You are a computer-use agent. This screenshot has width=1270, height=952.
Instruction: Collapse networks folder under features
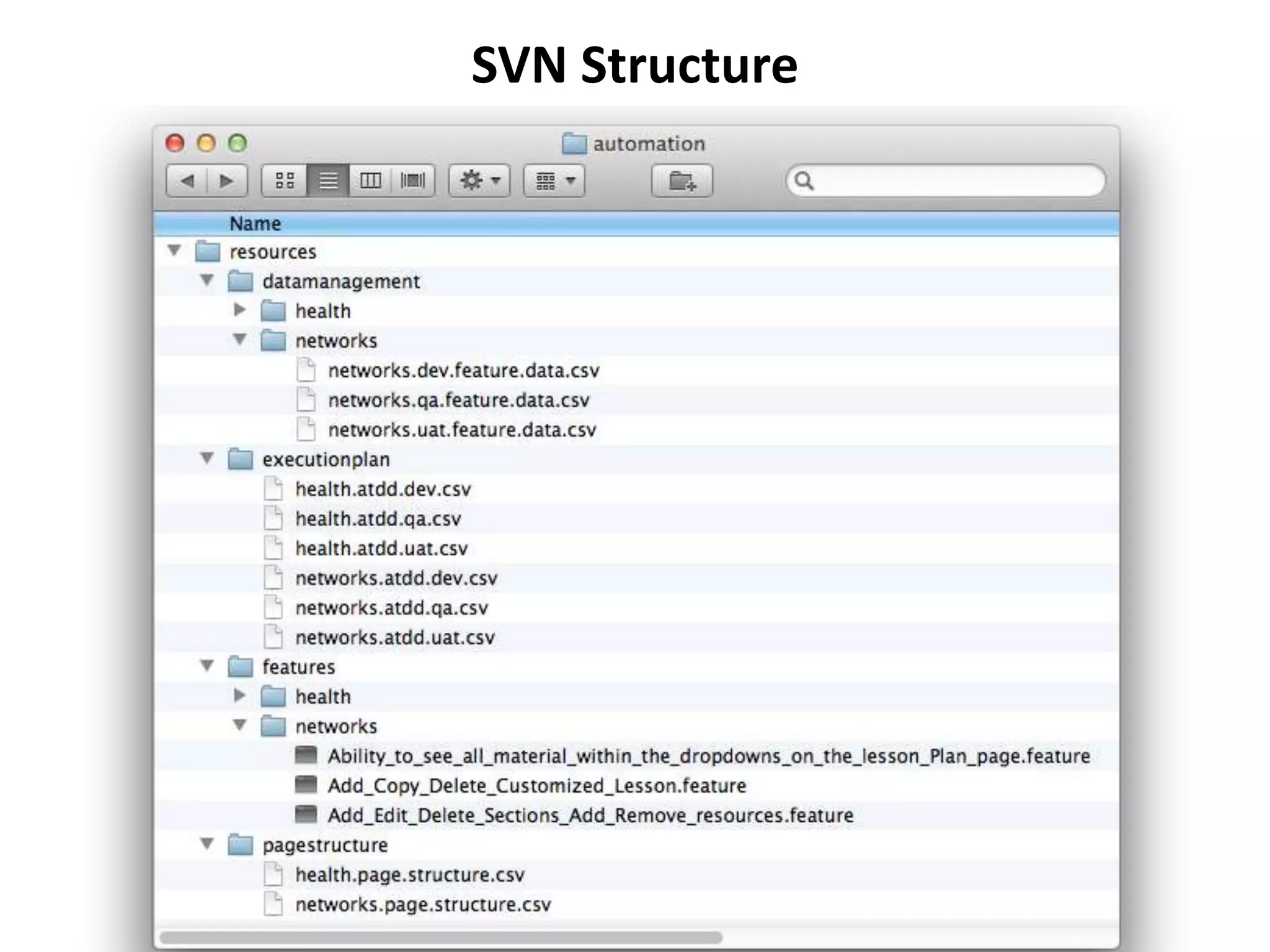(240, 725)
